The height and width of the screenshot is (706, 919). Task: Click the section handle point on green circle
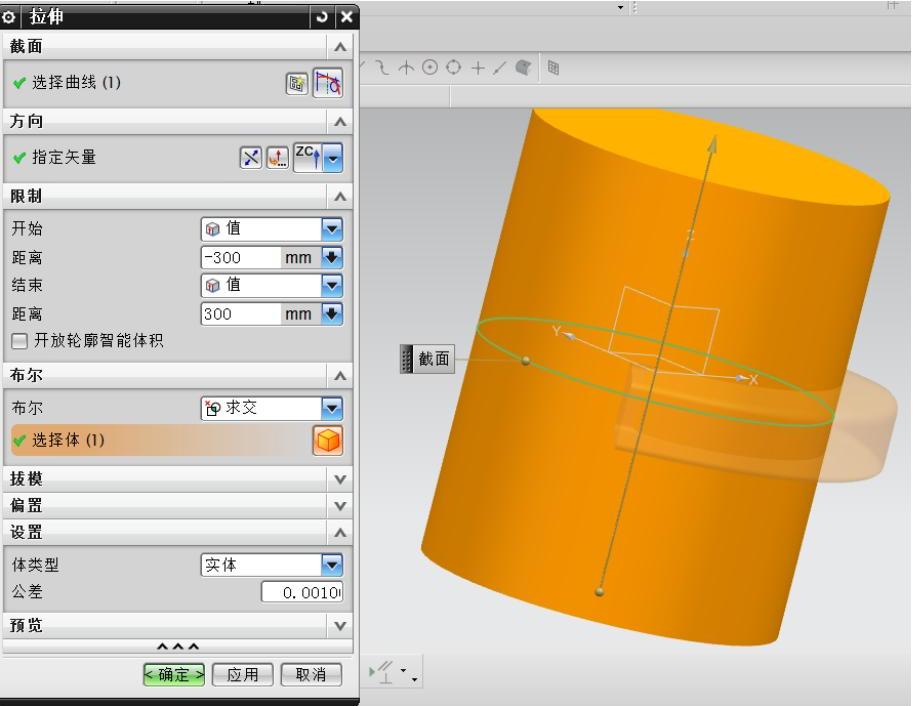coord(526,360)
